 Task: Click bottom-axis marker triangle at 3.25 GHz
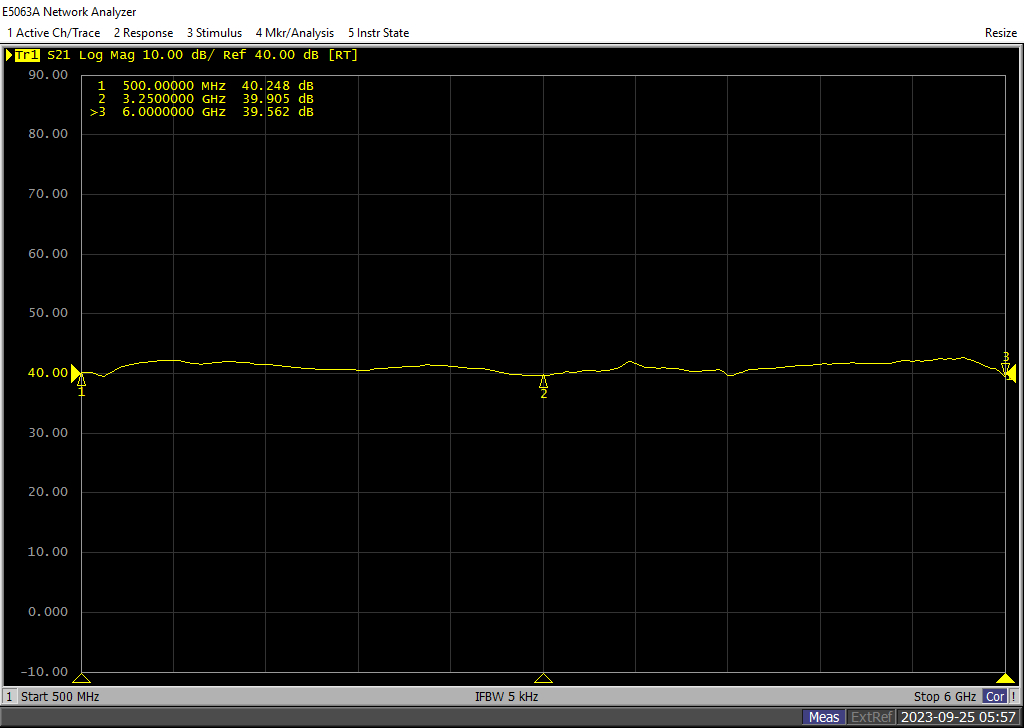(543, 678)
